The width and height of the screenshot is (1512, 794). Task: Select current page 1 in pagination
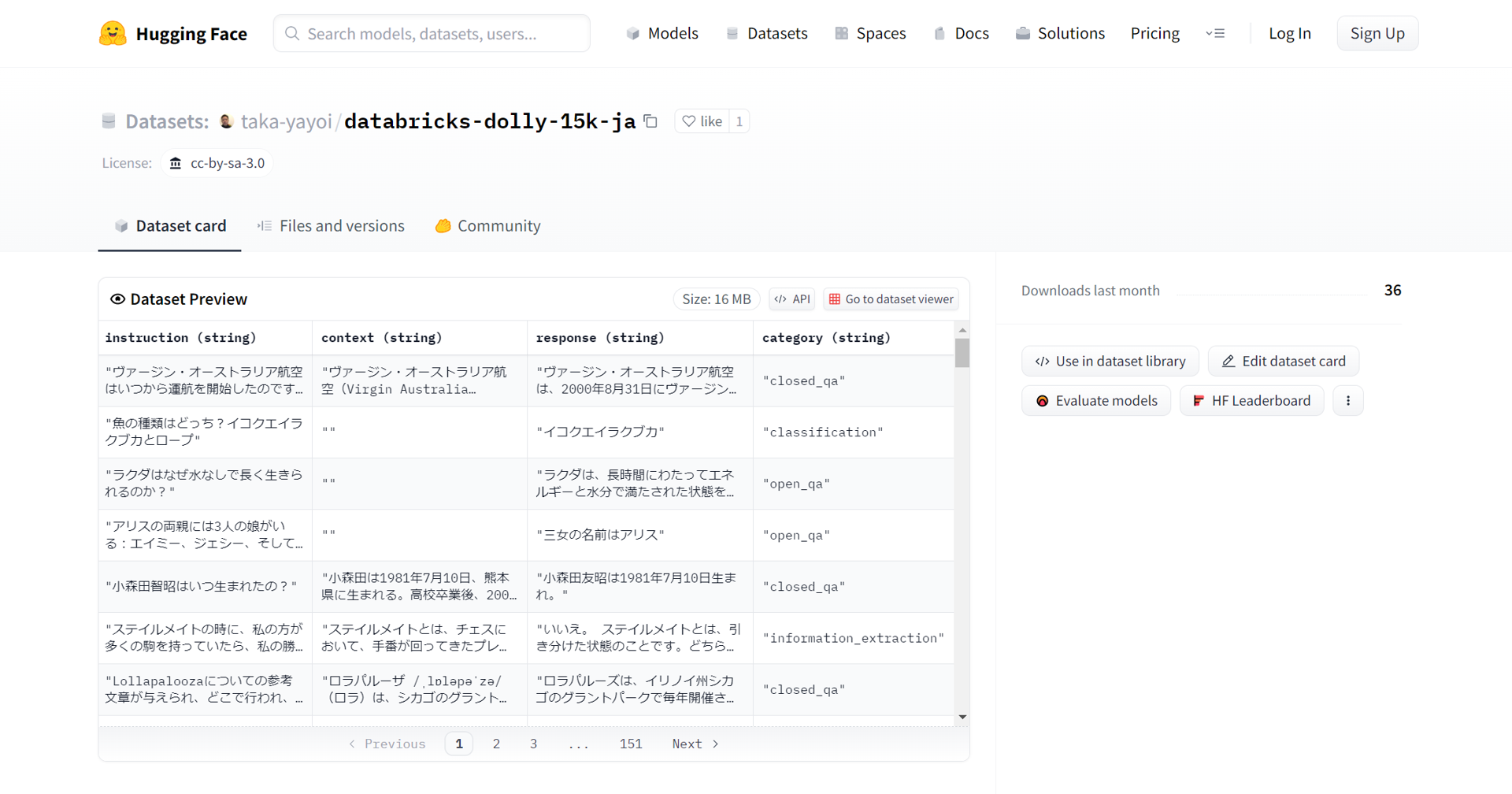click(459, 744)
